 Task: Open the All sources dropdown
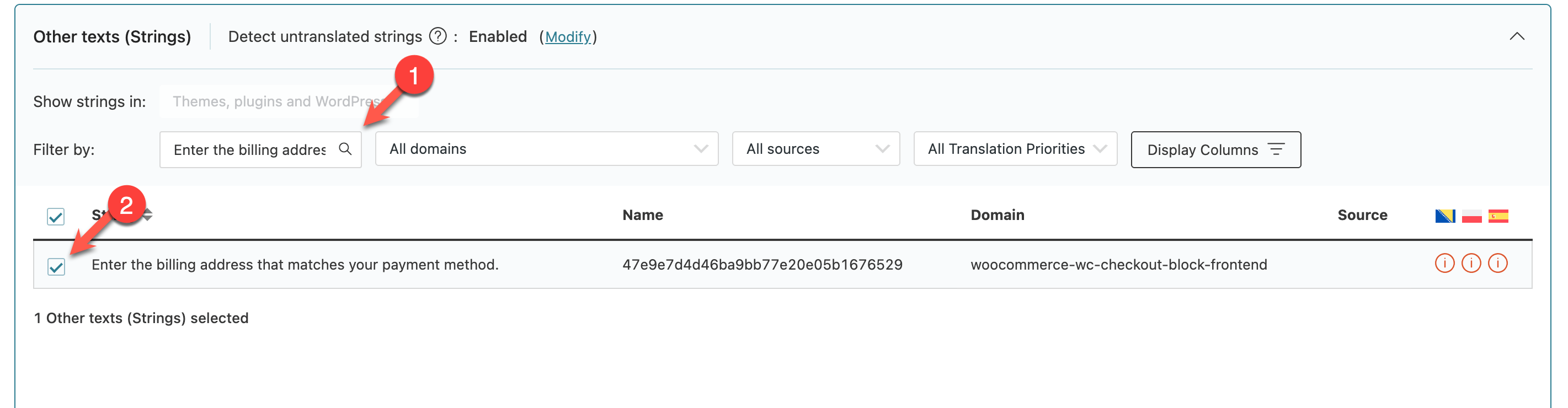(815, 149)
